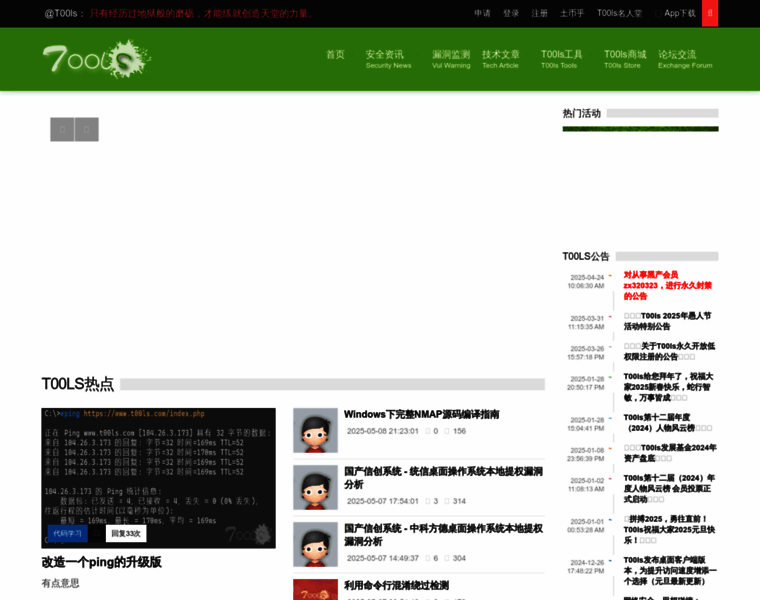This screenshot has width=760, height=600.
Task: Click the red slogan text beside @T00ls
Action: coord(201,14)
